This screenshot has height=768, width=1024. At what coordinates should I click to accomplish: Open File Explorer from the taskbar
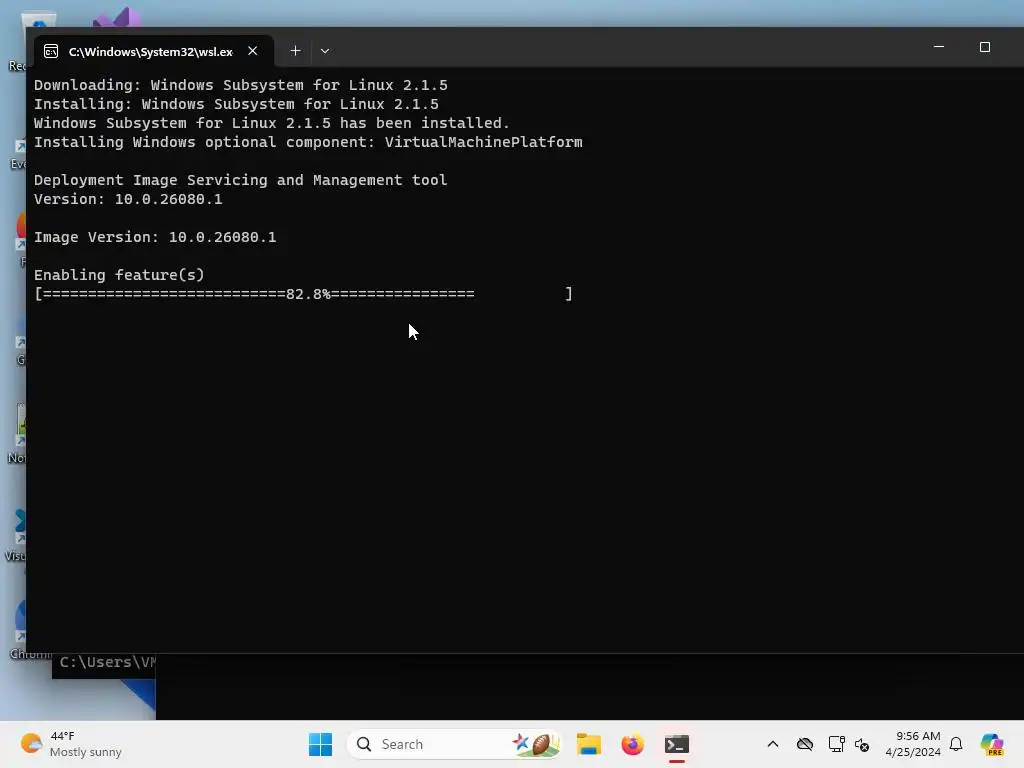click(x=588, y=744)
